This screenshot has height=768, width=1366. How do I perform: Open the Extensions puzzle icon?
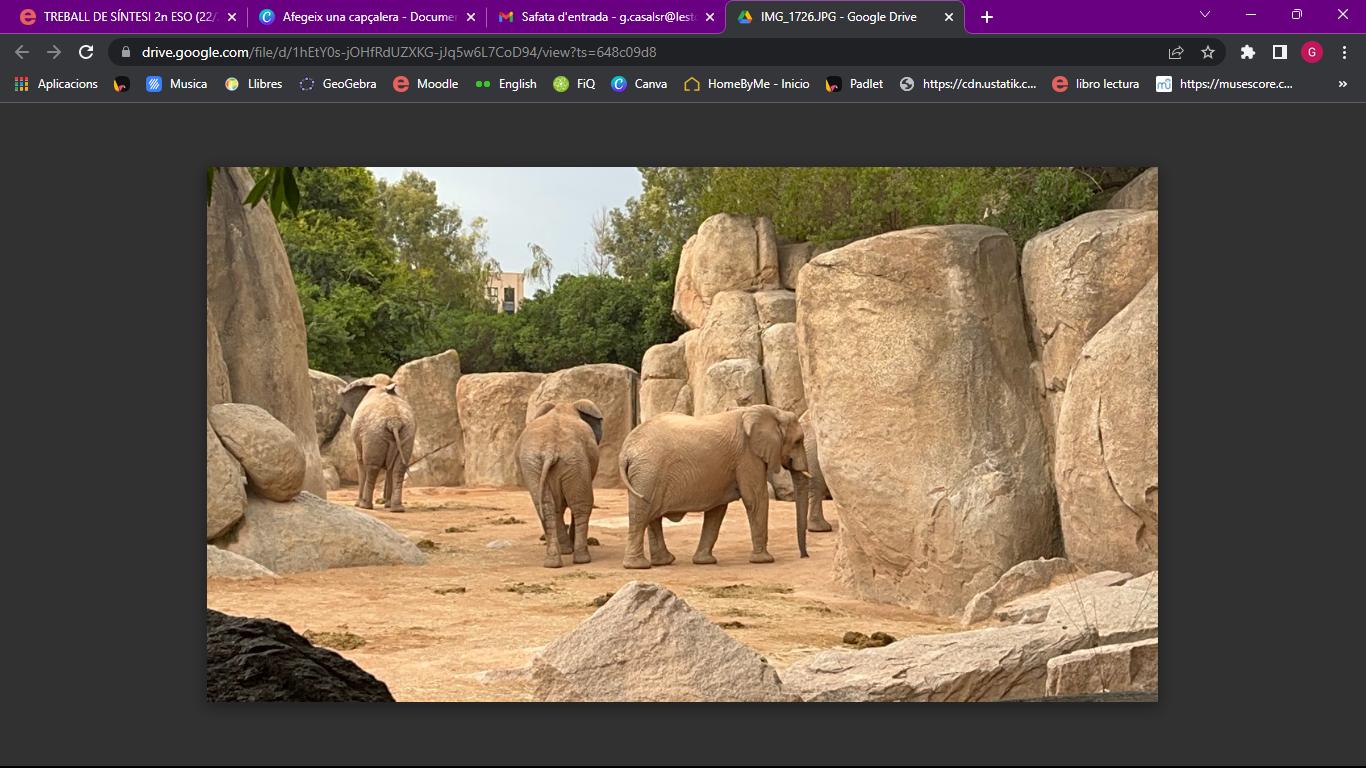(x=1247, y=52)
